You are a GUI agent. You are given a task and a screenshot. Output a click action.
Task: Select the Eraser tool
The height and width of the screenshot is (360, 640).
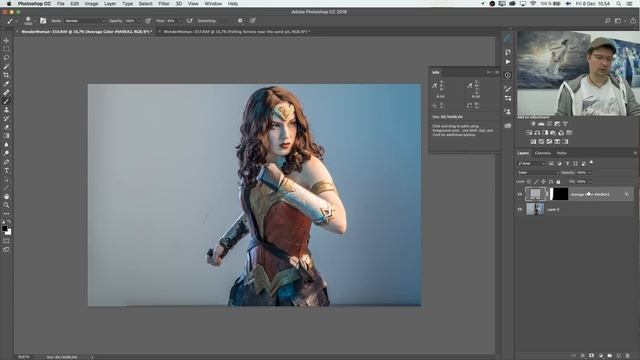(x=6, y=127)
